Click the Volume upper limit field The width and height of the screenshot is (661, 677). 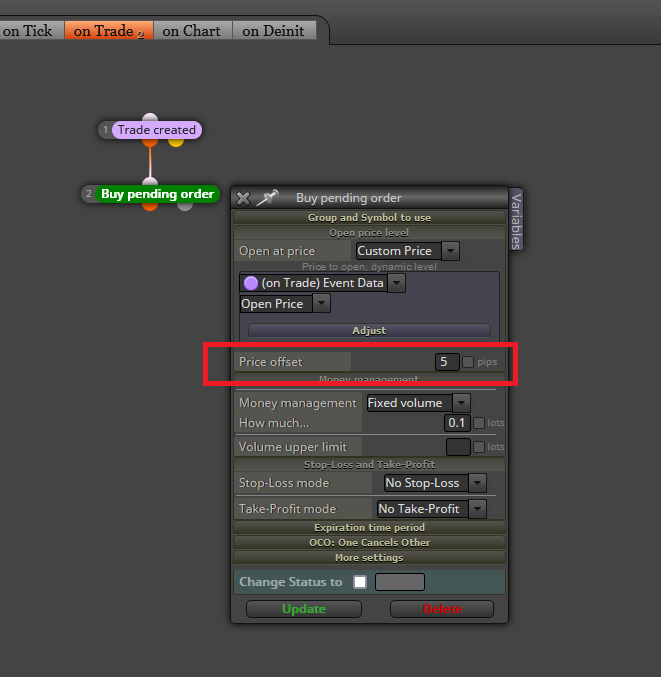coord(458,447)
